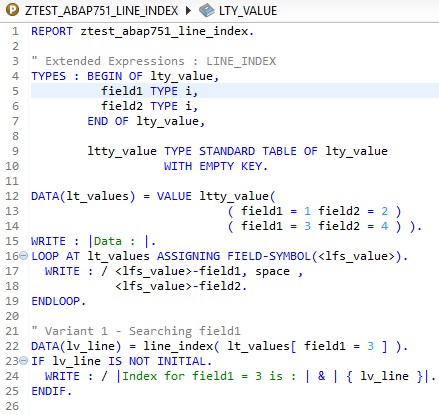The height and width of the screenshot is (415, 439).
Task: Click 'DATA(lt_values)' on line 12
Action: pyautogui.click(x=83, y=196)
